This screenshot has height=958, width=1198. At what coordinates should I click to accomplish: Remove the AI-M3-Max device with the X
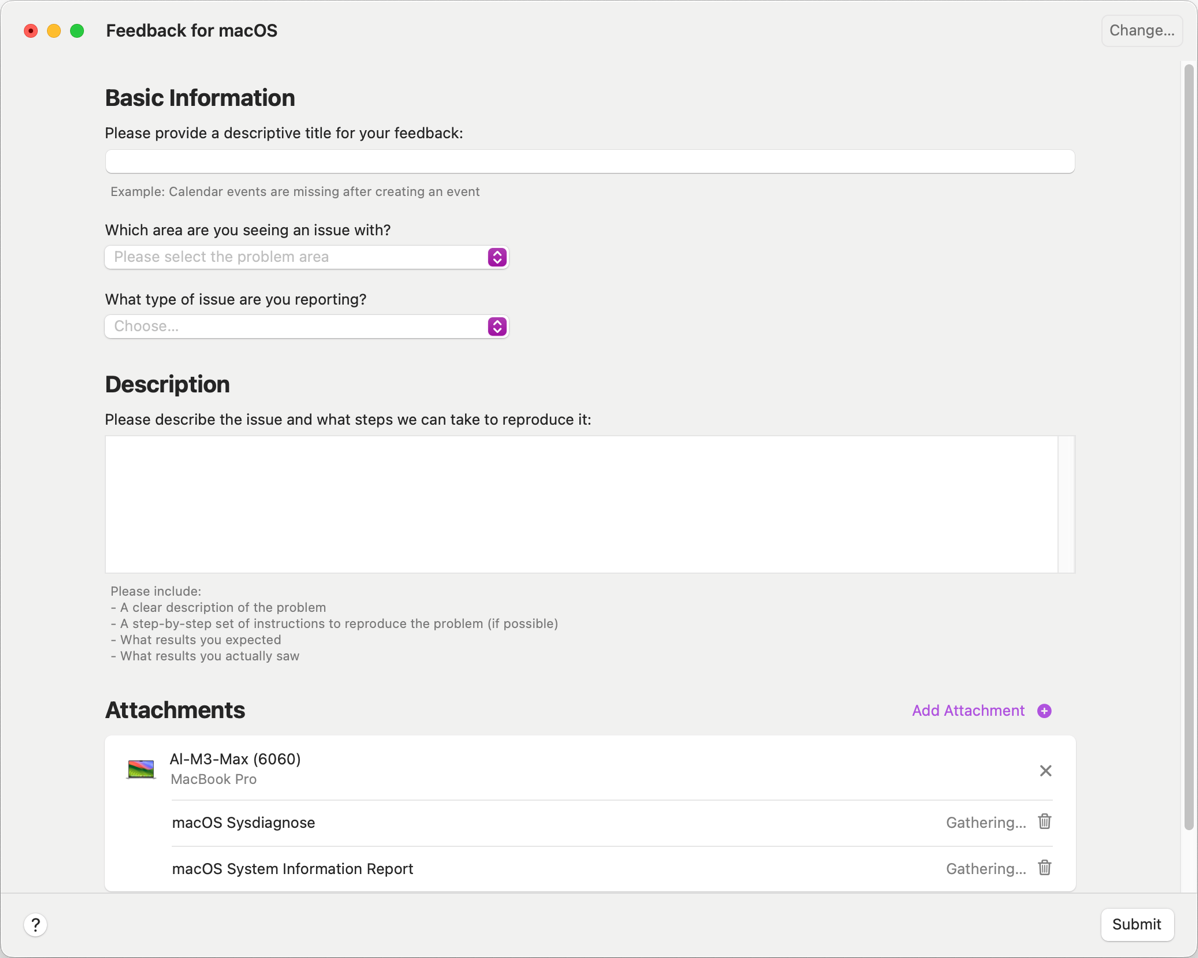(x=1045, y=771)
